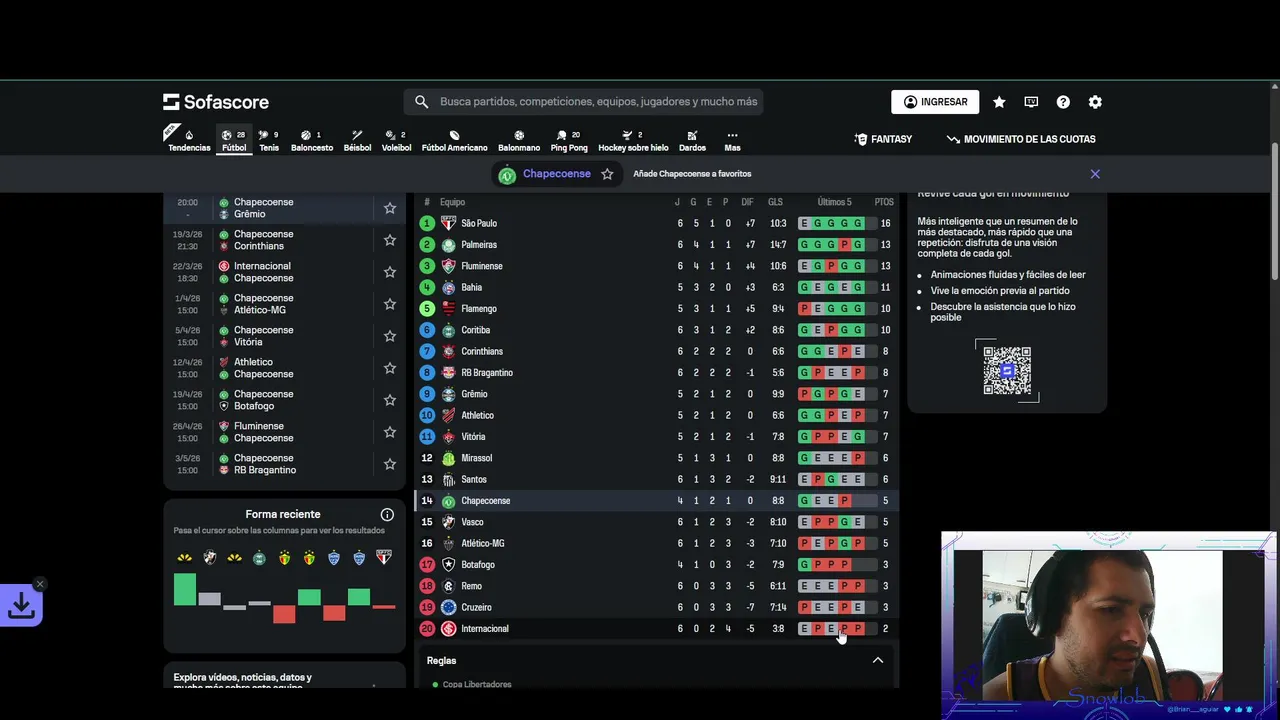This screenshot has width=1280, height=720.
Task: Favorite the Chapecoense vs Botafogo match
Action: [390, 400]
